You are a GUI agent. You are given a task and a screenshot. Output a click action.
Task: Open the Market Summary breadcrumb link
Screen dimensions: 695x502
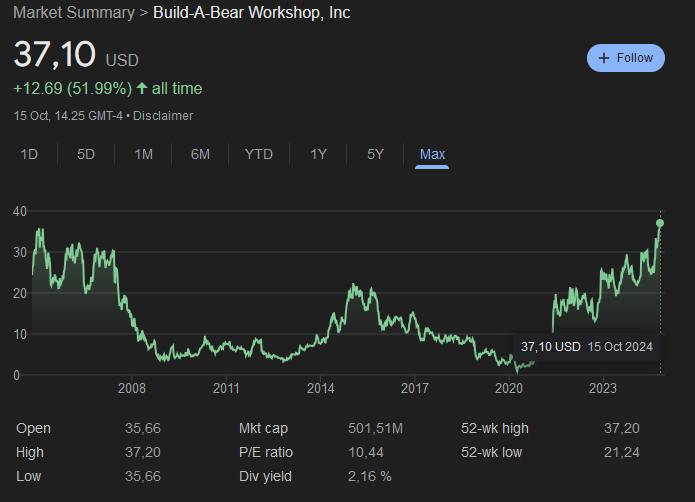click(74, 12)
